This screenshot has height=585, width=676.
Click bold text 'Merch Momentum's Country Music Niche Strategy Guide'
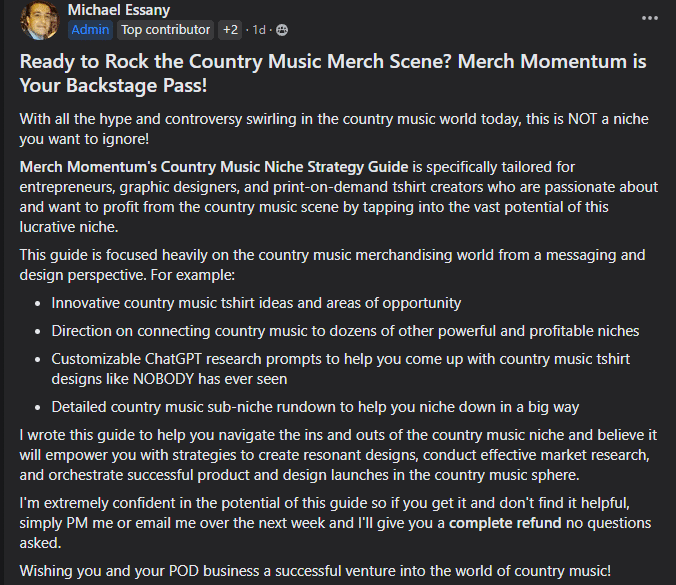[x=214, y=167]
